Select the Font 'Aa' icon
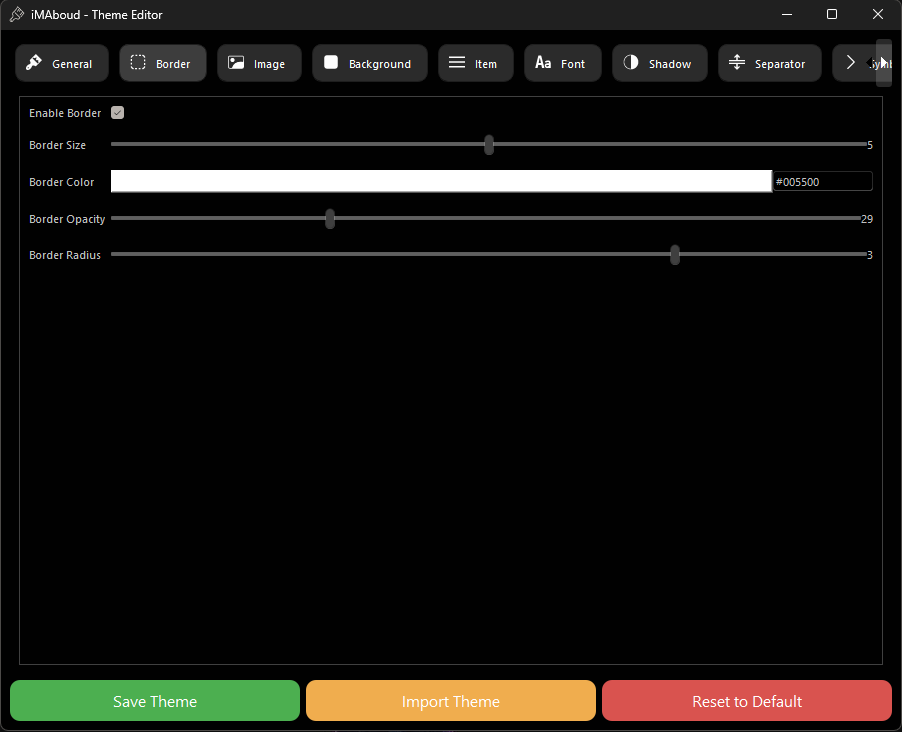The image size is (902, 732). (x=541, y=62)
